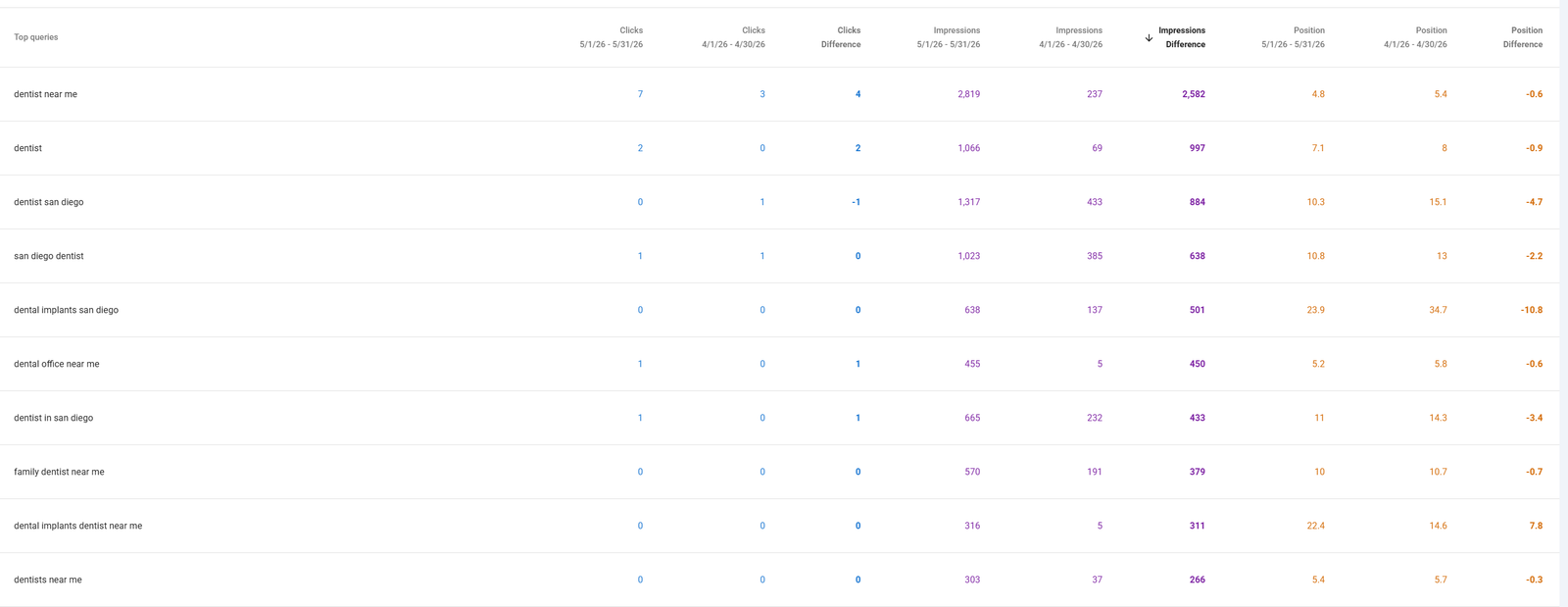Click the 303 impressions value
The image size is (1568, 607).
[972, 580]
